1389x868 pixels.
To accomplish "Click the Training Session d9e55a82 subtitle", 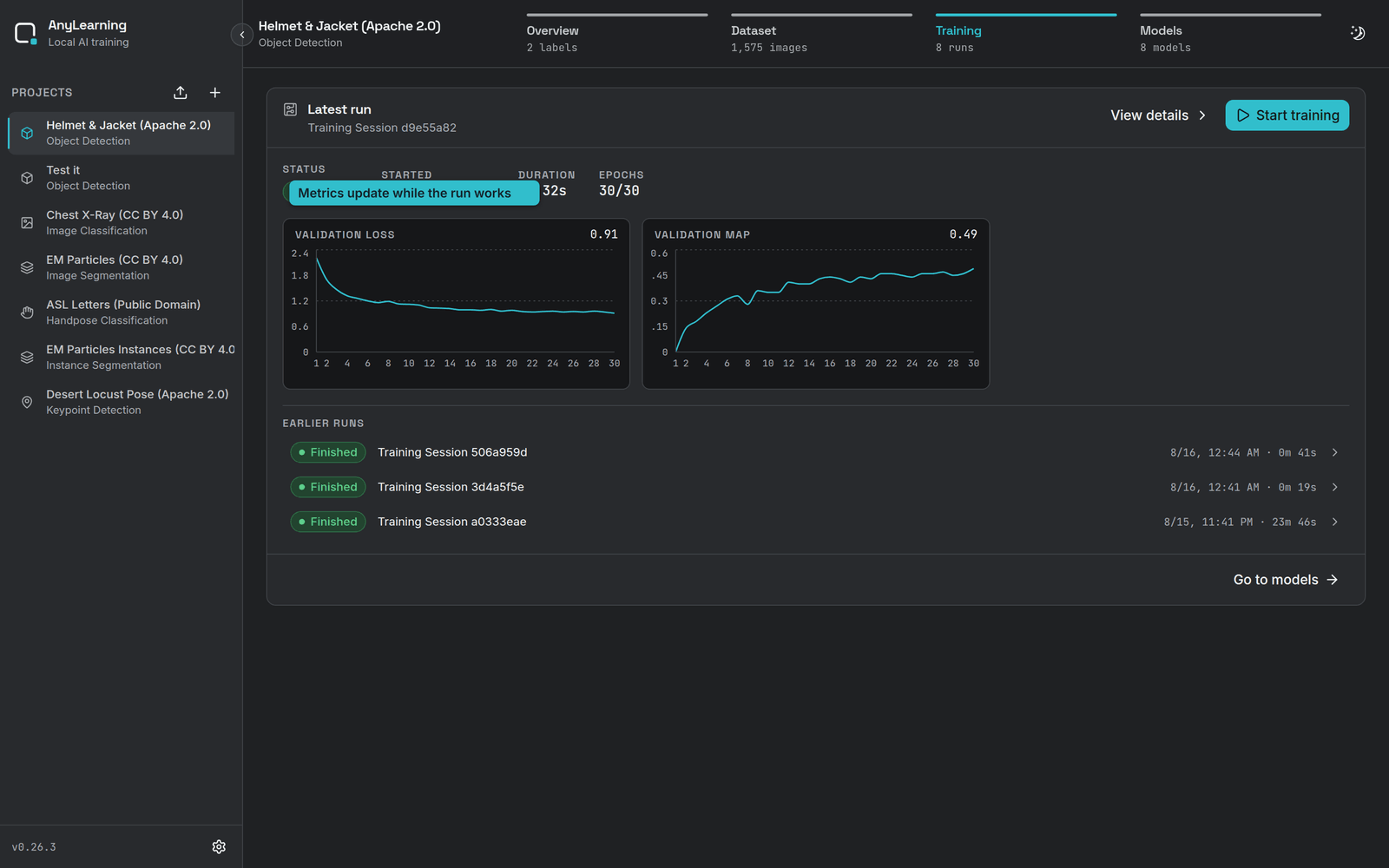I will click(382, 128).
